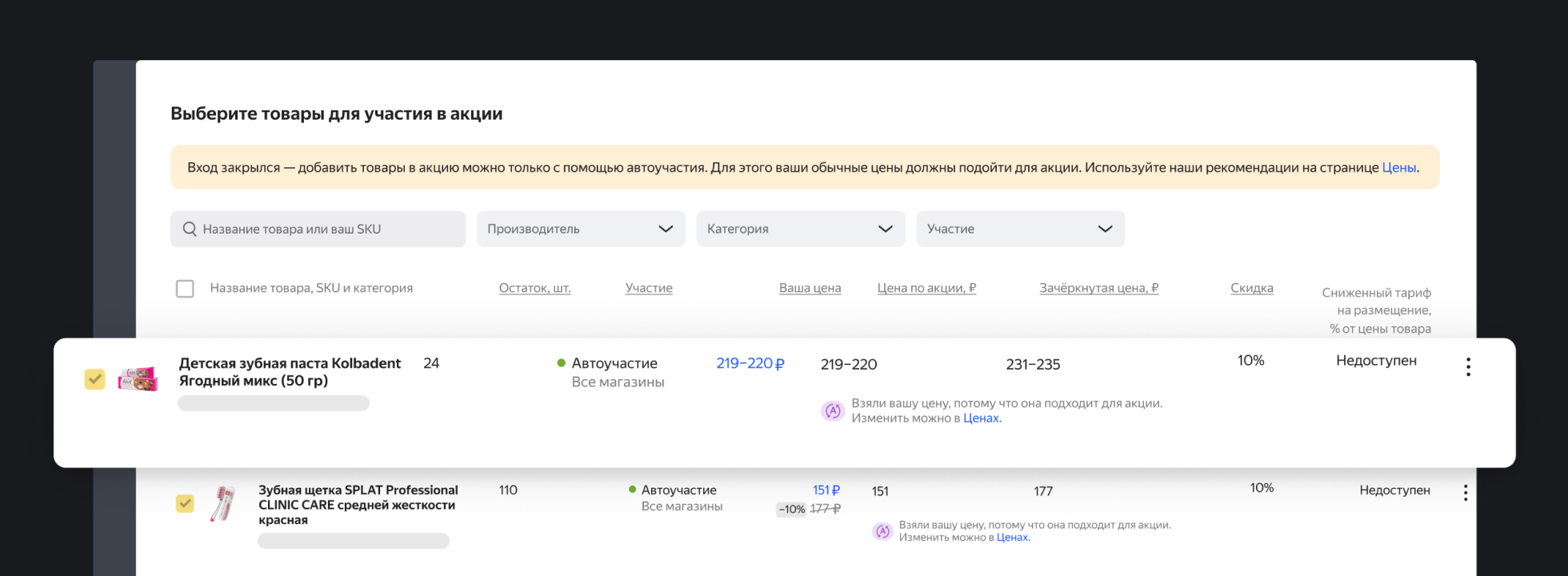
Task: Expand the Категория dropdown
Action: coord(801,229)
